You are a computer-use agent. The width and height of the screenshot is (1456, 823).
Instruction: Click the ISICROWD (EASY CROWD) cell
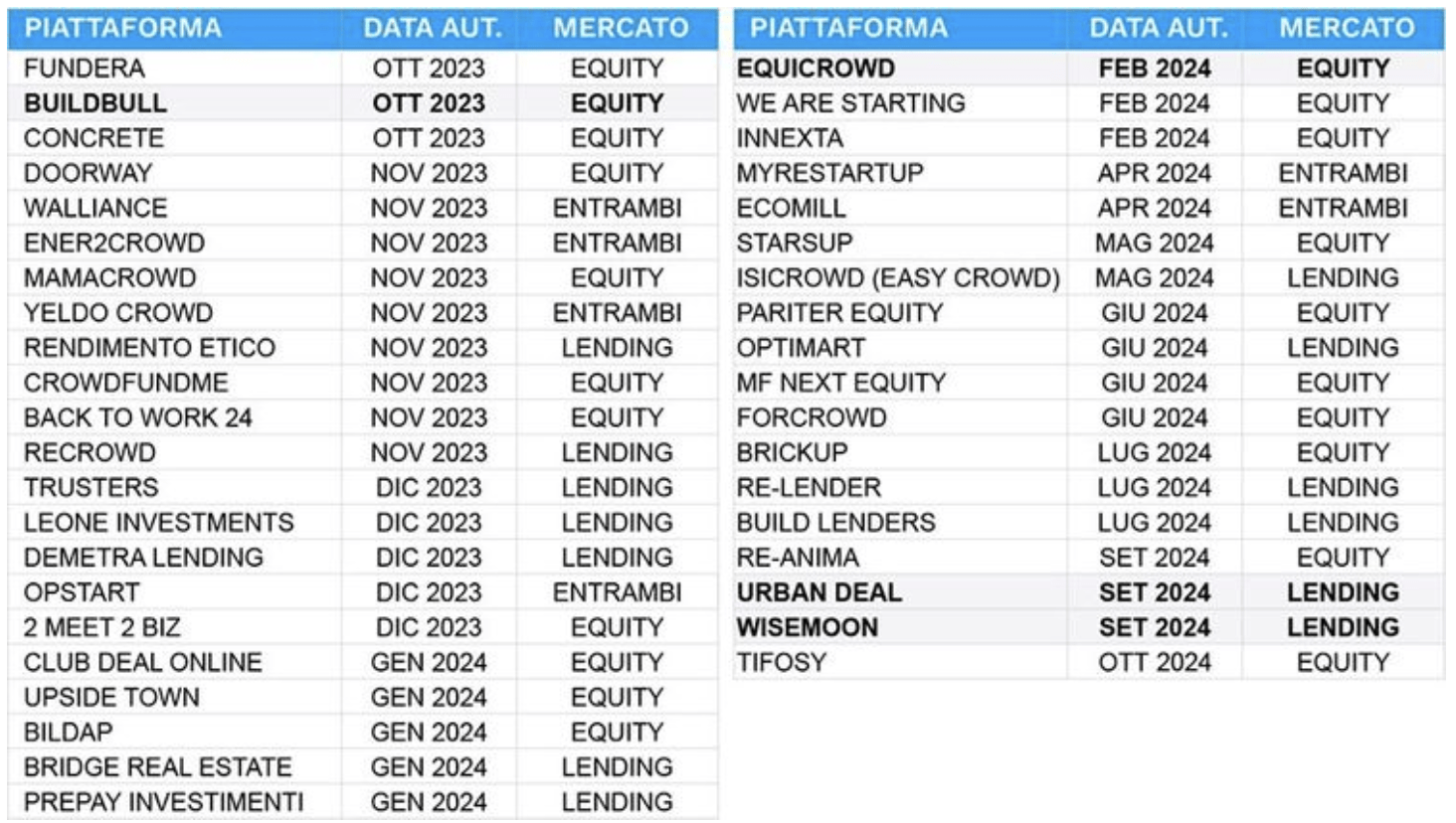click(x=898, y=278)
